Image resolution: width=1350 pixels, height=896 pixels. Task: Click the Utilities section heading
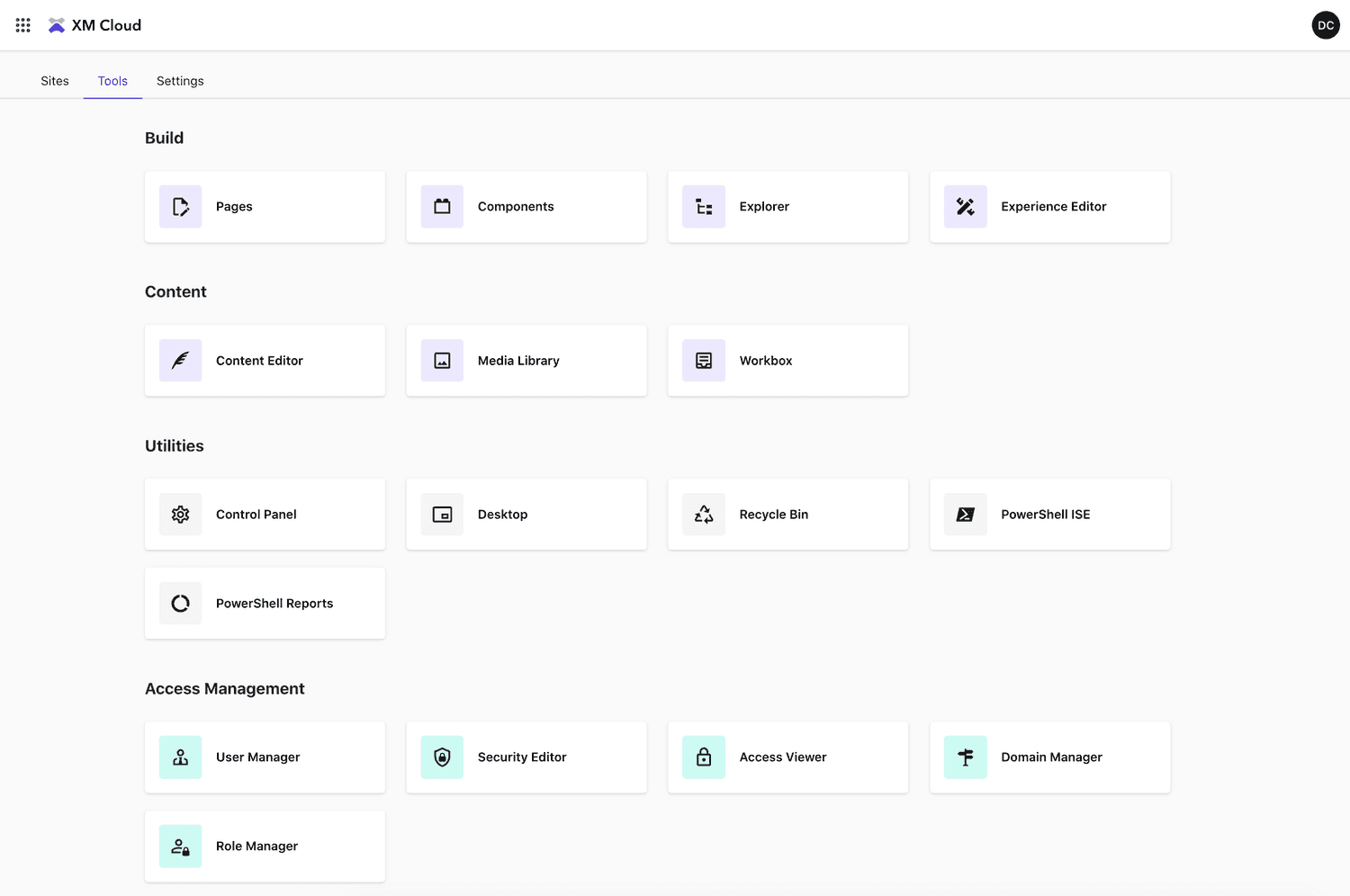pos(175,445)
